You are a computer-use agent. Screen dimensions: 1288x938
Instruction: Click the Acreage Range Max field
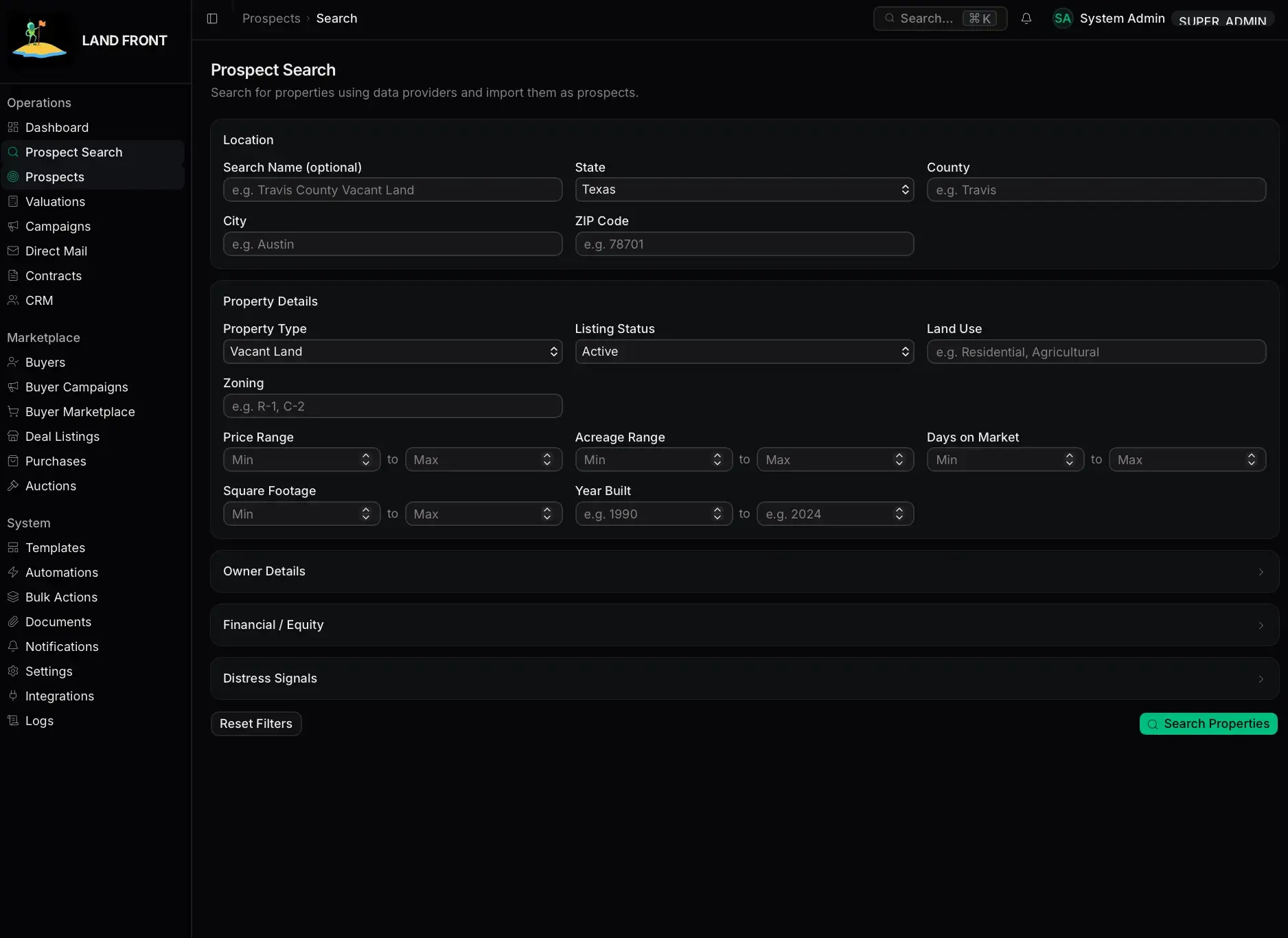click(x=836, y=460)
